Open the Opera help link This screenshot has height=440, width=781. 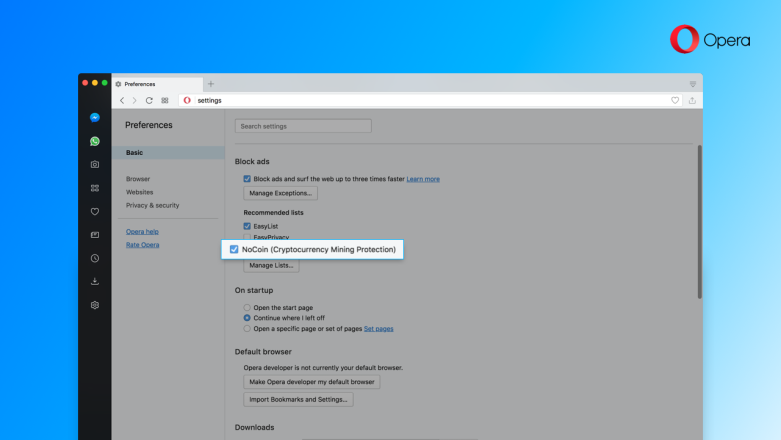tap(142, 232)
